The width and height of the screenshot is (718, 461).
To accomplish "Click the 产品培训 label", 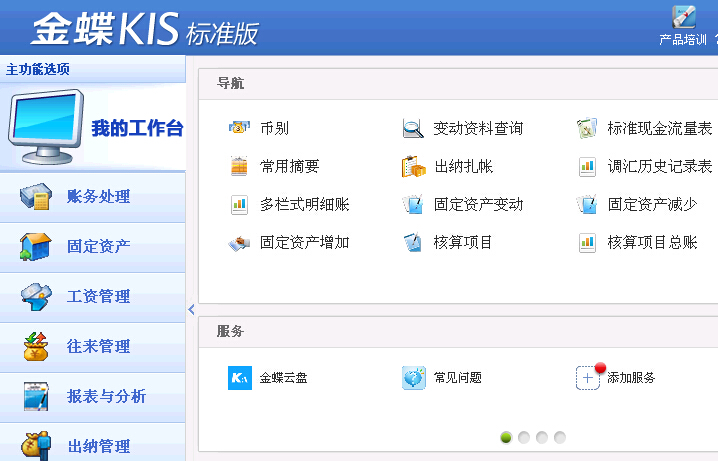I will [683, 39].
